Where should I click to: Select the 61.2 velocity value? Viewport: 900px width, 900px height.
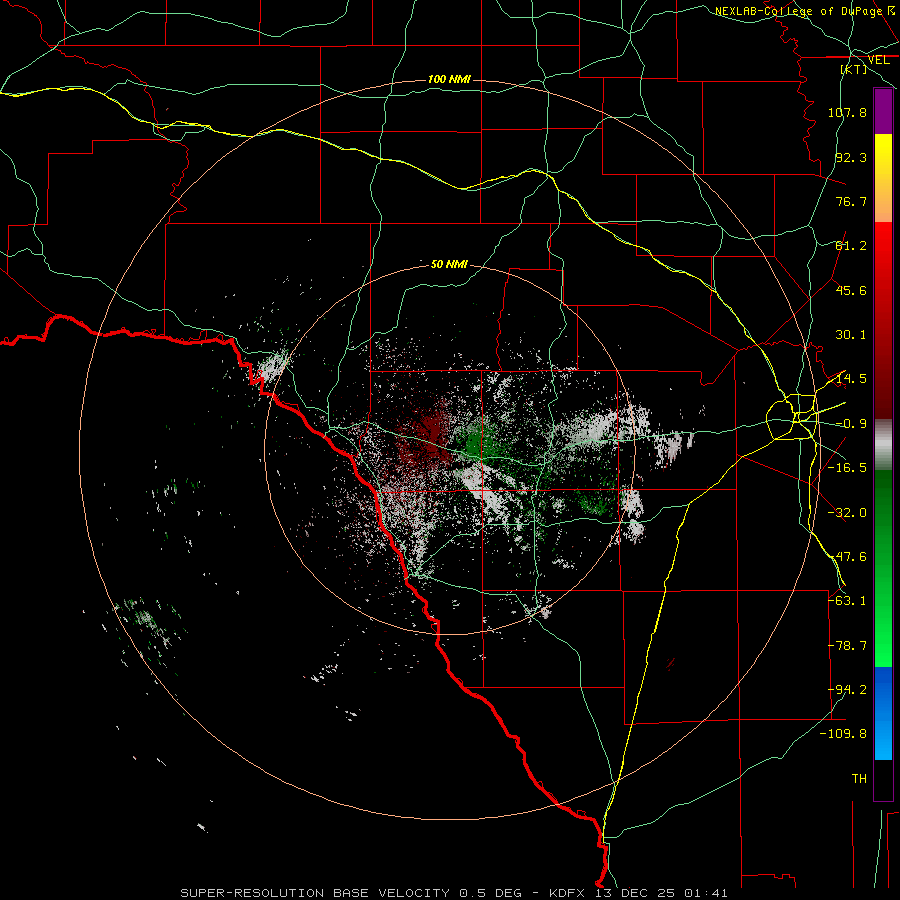tap(851, 246)
